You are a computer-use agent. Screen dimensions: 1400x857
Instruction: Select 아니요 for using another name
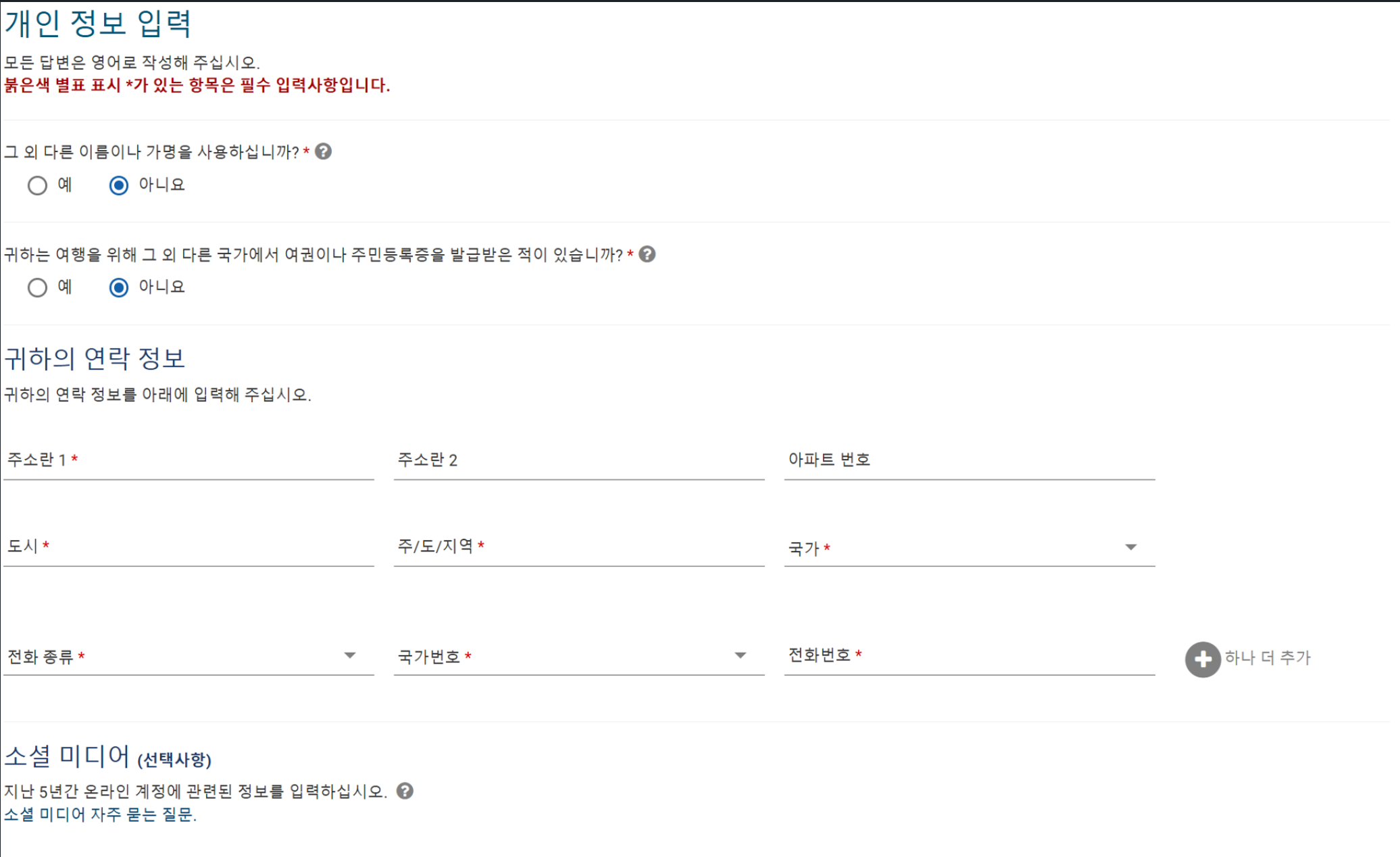pos(118,185)
